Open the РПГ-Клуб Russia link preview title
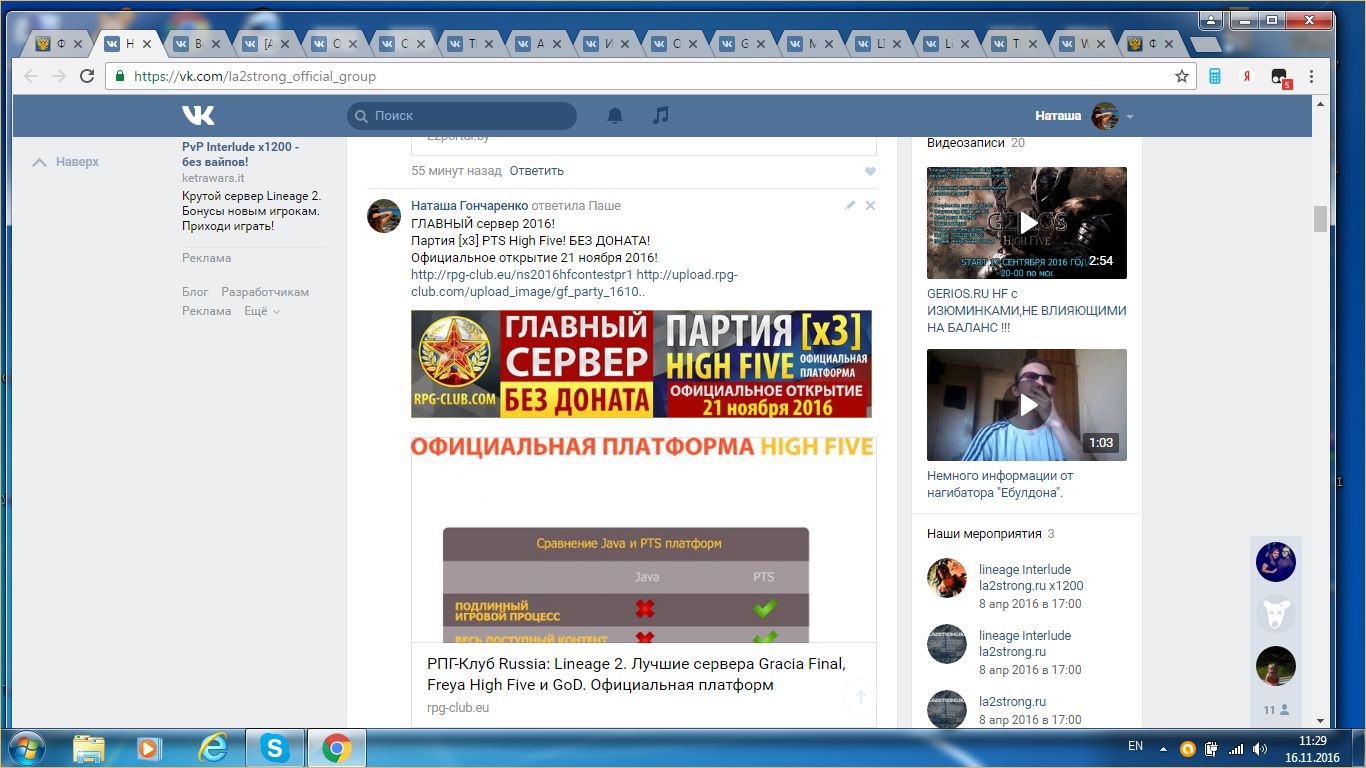The height and width of the screenshot is (768, 1366). point(636,674)
